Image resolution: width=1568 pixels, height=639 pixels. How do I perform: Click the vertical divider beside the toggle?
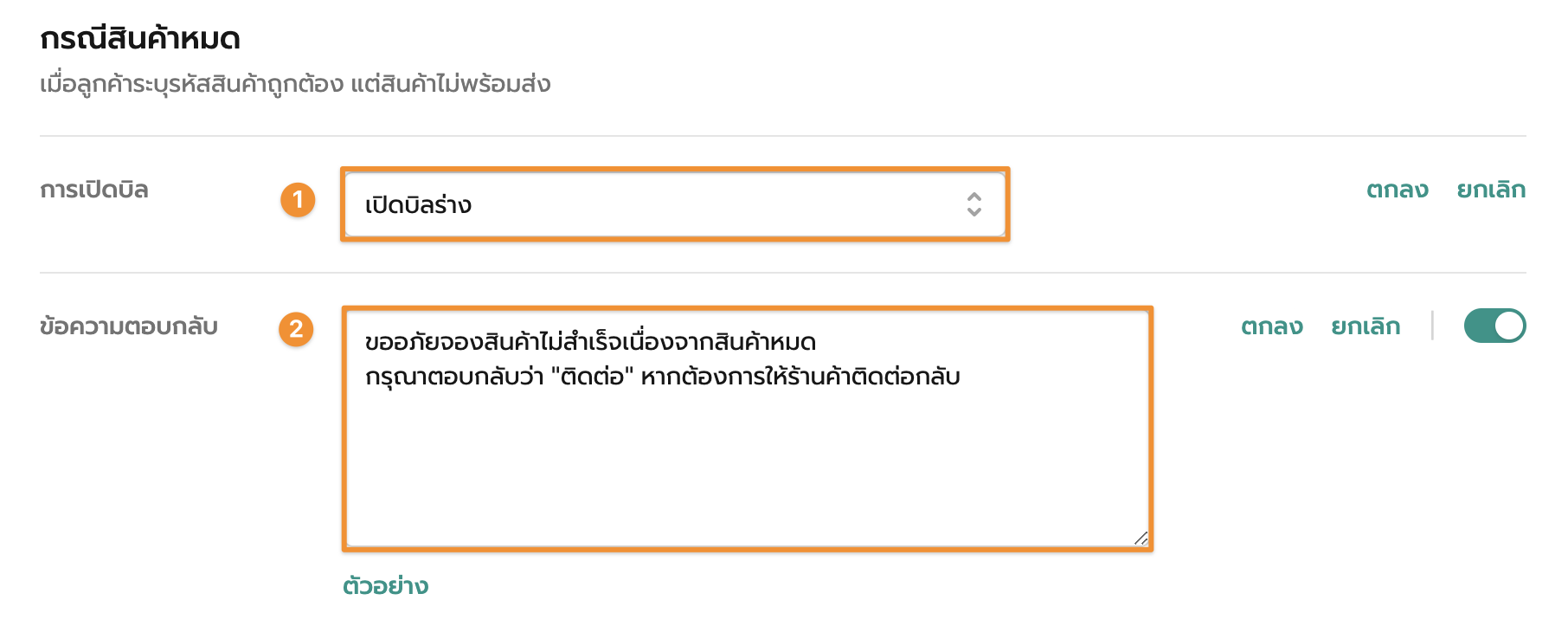click(1432, 326)
